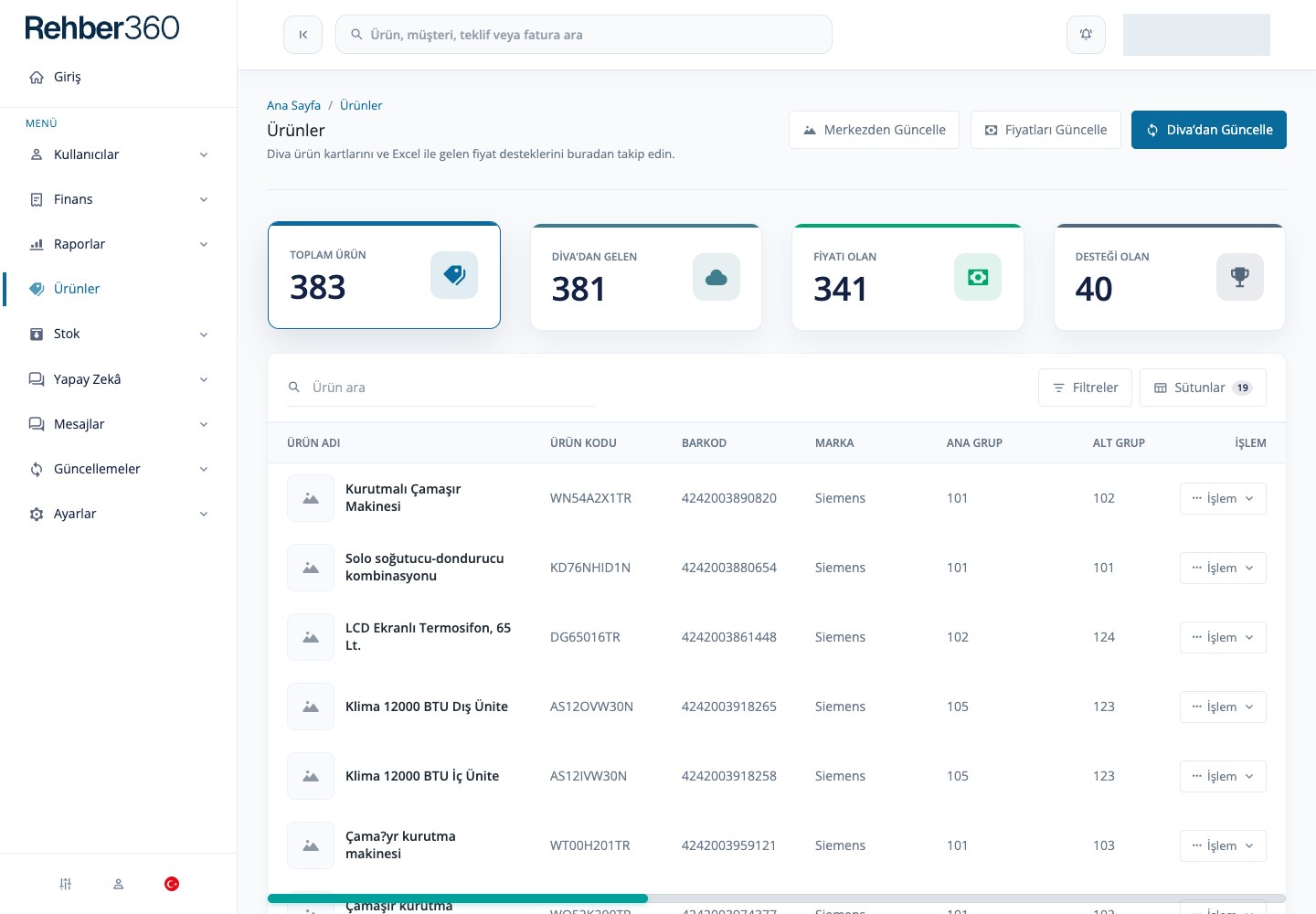Click the trophy icon in Desteği Olan card
This screenshot has width=1316, height=914.
tap(1240, 277)
